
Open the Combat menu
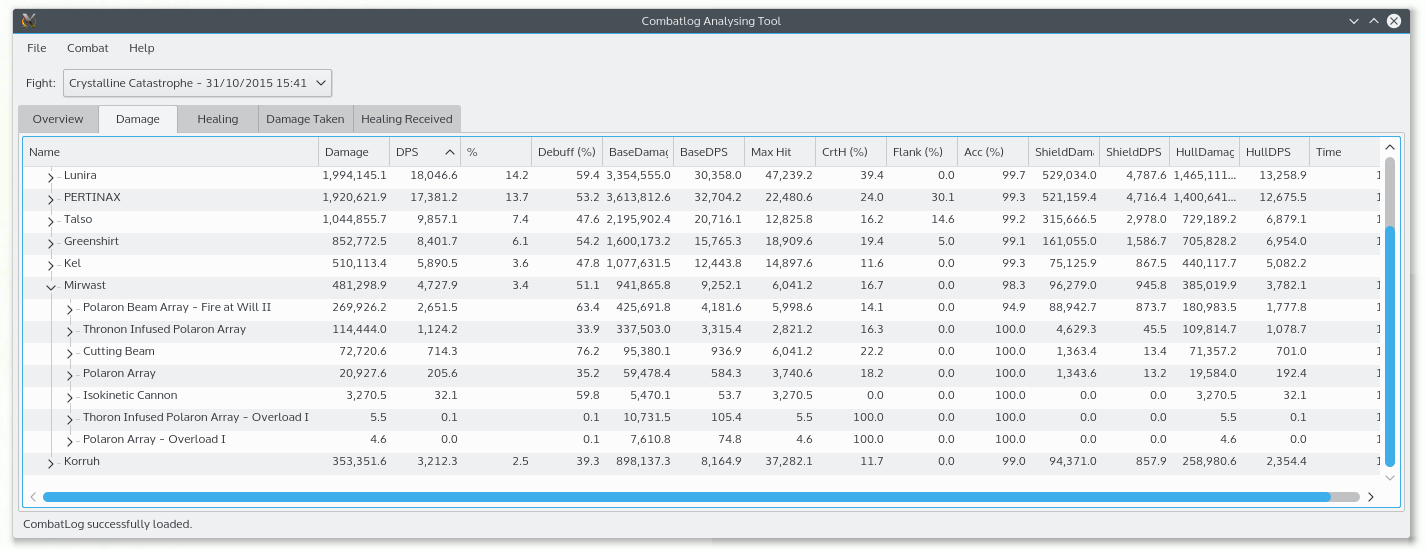tap(88, 48)
